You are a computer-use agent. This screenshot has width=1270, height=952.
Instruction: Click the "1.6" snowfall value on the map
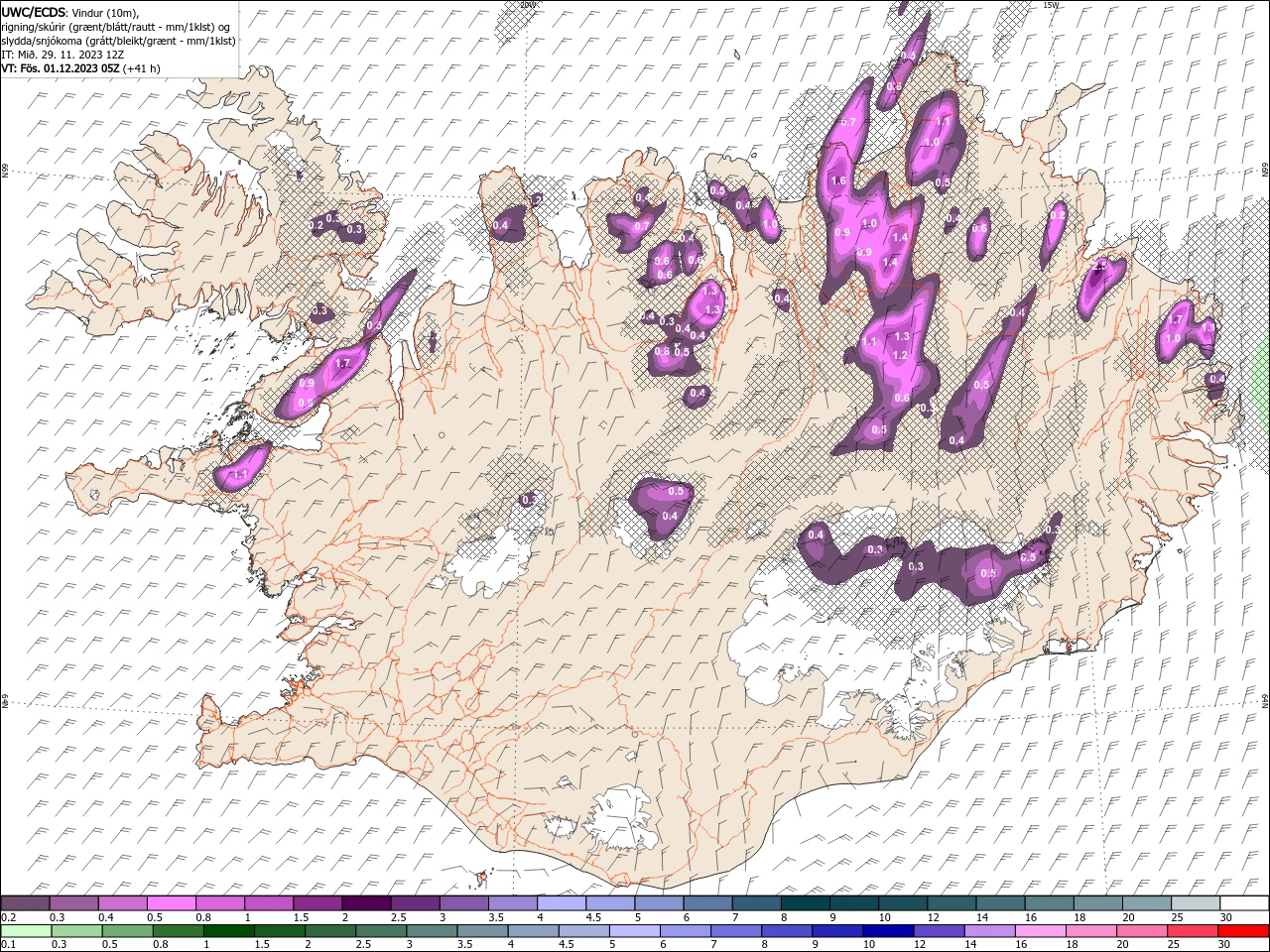838,180
